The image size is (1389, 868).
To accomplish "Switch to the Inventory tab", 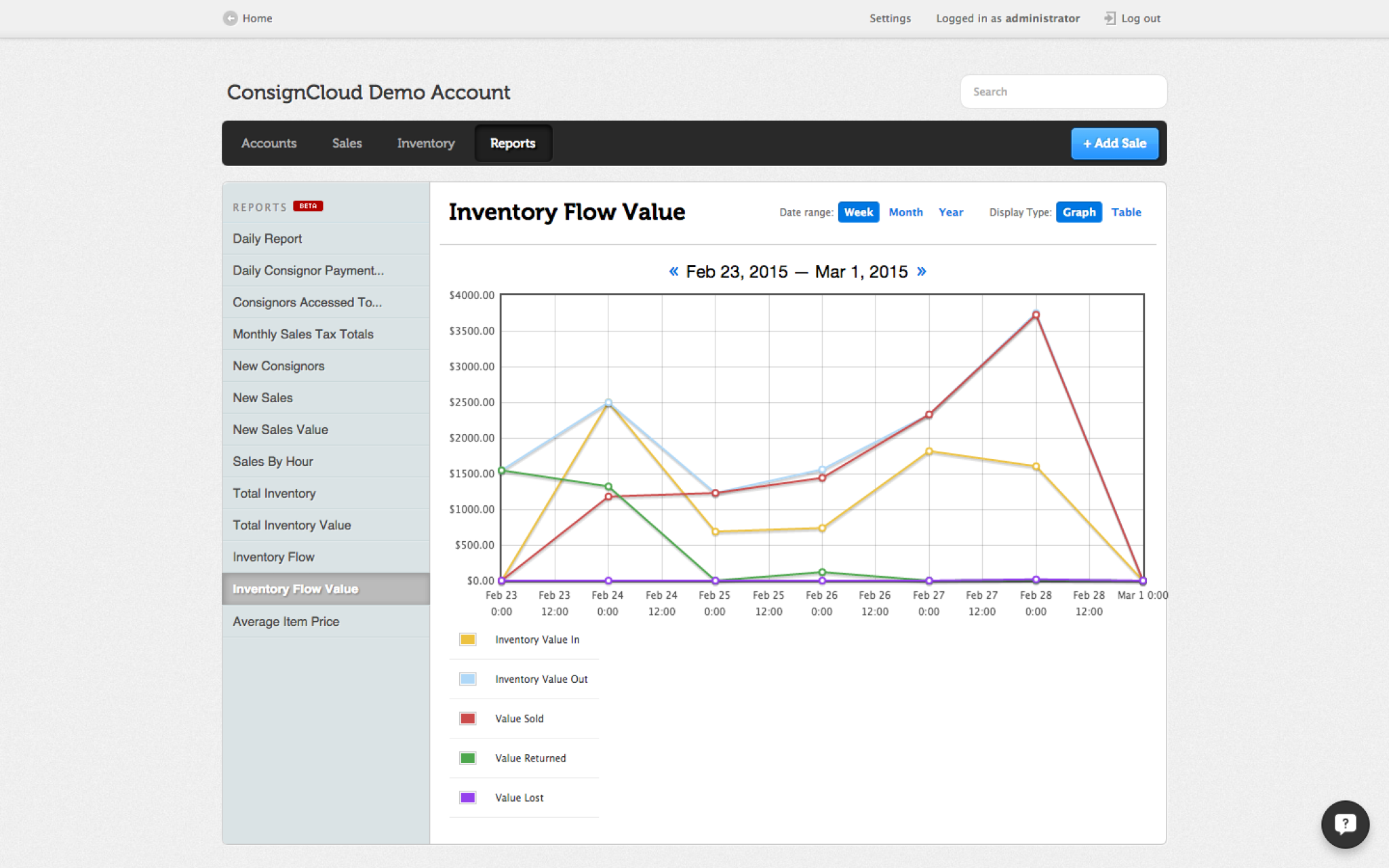I will (426, 143).
